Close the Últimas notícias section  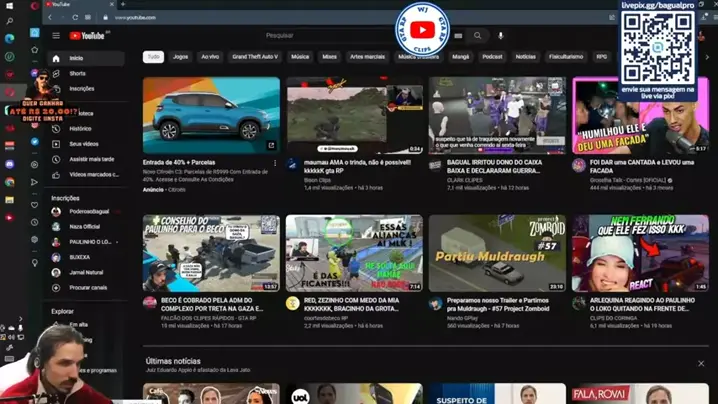click(x=701, y=363)
